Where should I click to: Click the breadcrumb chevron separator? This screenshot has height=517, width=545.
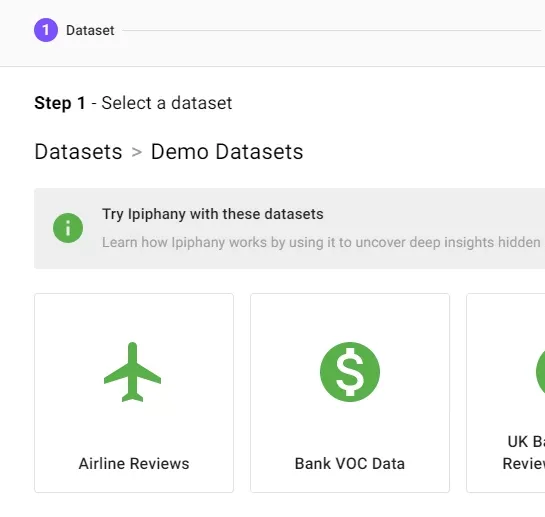(137, 152)
